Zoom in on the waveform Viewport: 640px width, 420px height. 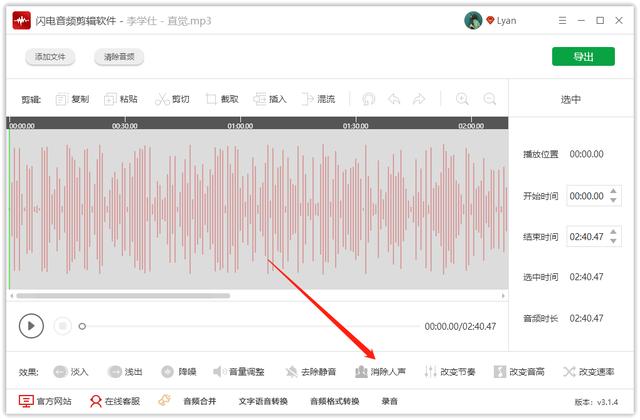click(x=462, y=99)
